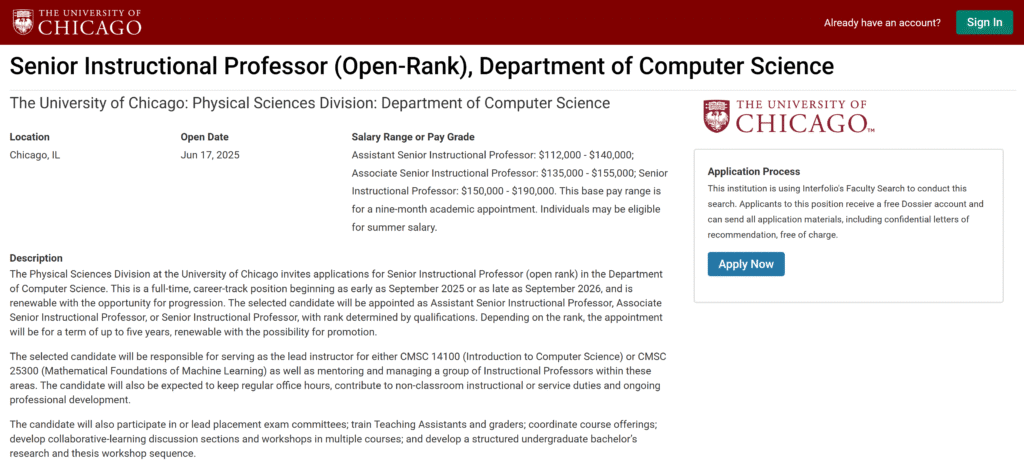Click the 'for summer salary.' text line

(393, 228)
